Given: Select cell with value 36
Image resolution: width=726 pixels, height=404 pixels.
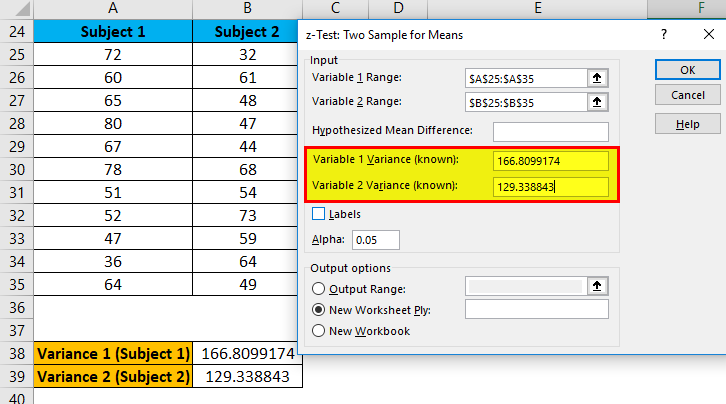Looking at the screenshot, I should pyautogui.click(x=113, y=261).
